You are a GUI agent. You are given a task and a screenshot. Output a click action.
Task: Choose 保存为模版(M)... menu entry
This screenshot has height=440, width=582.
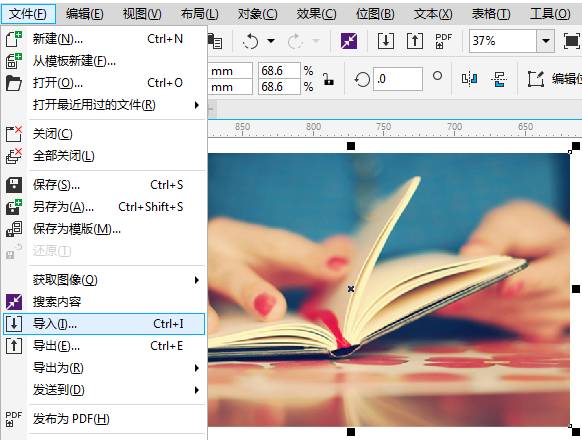click(104, 229)
